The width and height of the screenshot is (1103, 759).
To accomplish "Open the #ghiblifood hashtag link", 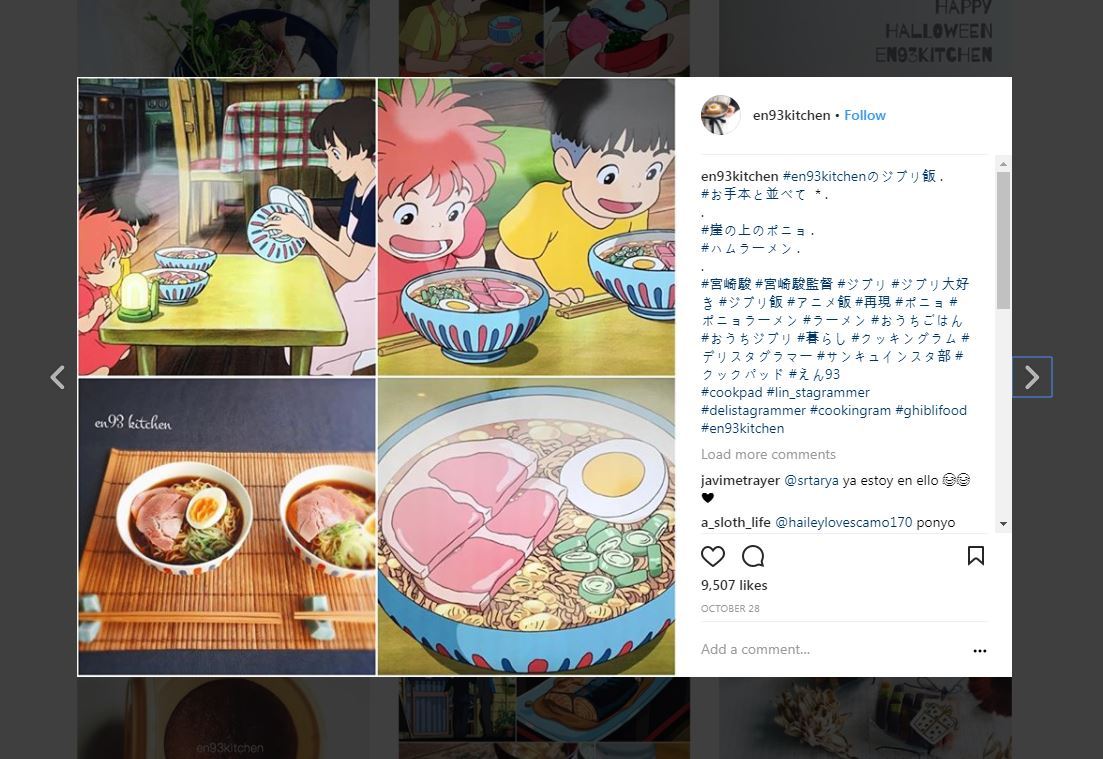I will click(x=931, y=410).
